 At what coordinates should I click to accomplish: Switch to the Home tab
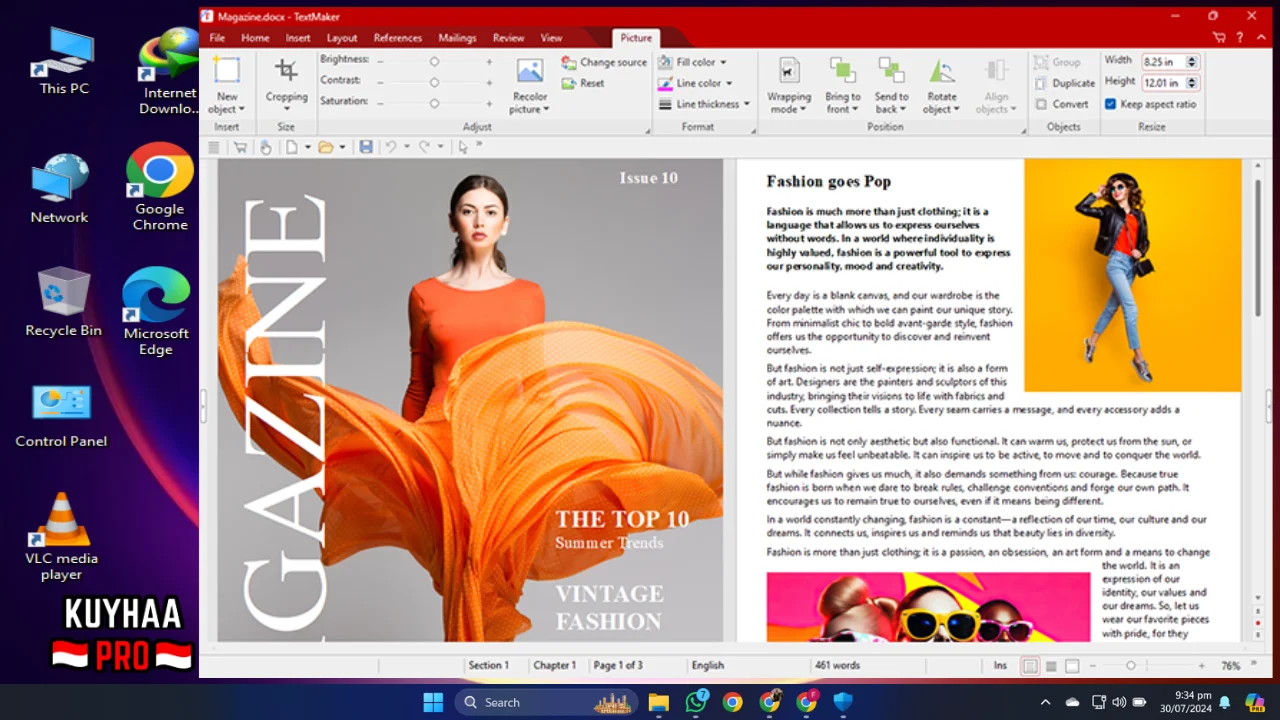[255, 38]
